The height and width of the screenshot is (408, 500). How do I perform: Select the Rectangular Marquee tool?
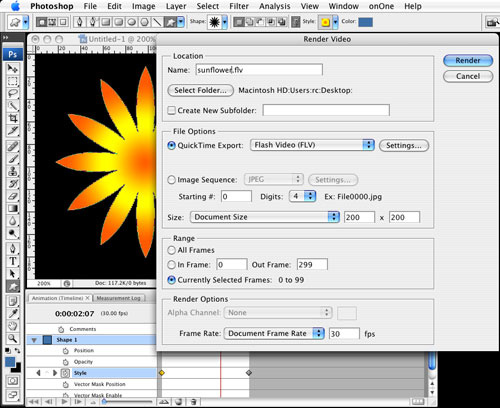point(13,81)
